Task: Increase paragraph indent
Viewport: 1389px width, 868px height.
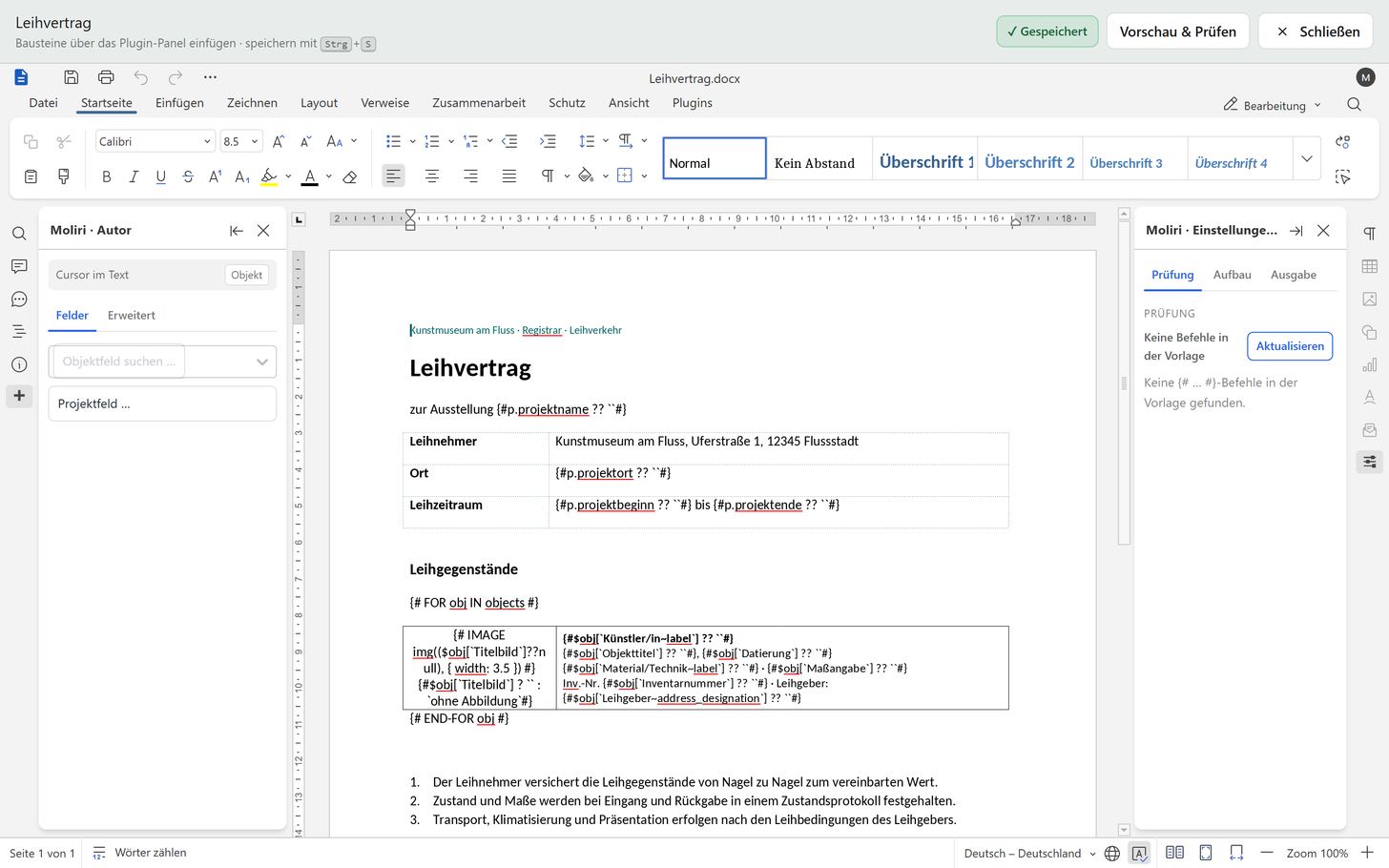Action: coord(548,141)
